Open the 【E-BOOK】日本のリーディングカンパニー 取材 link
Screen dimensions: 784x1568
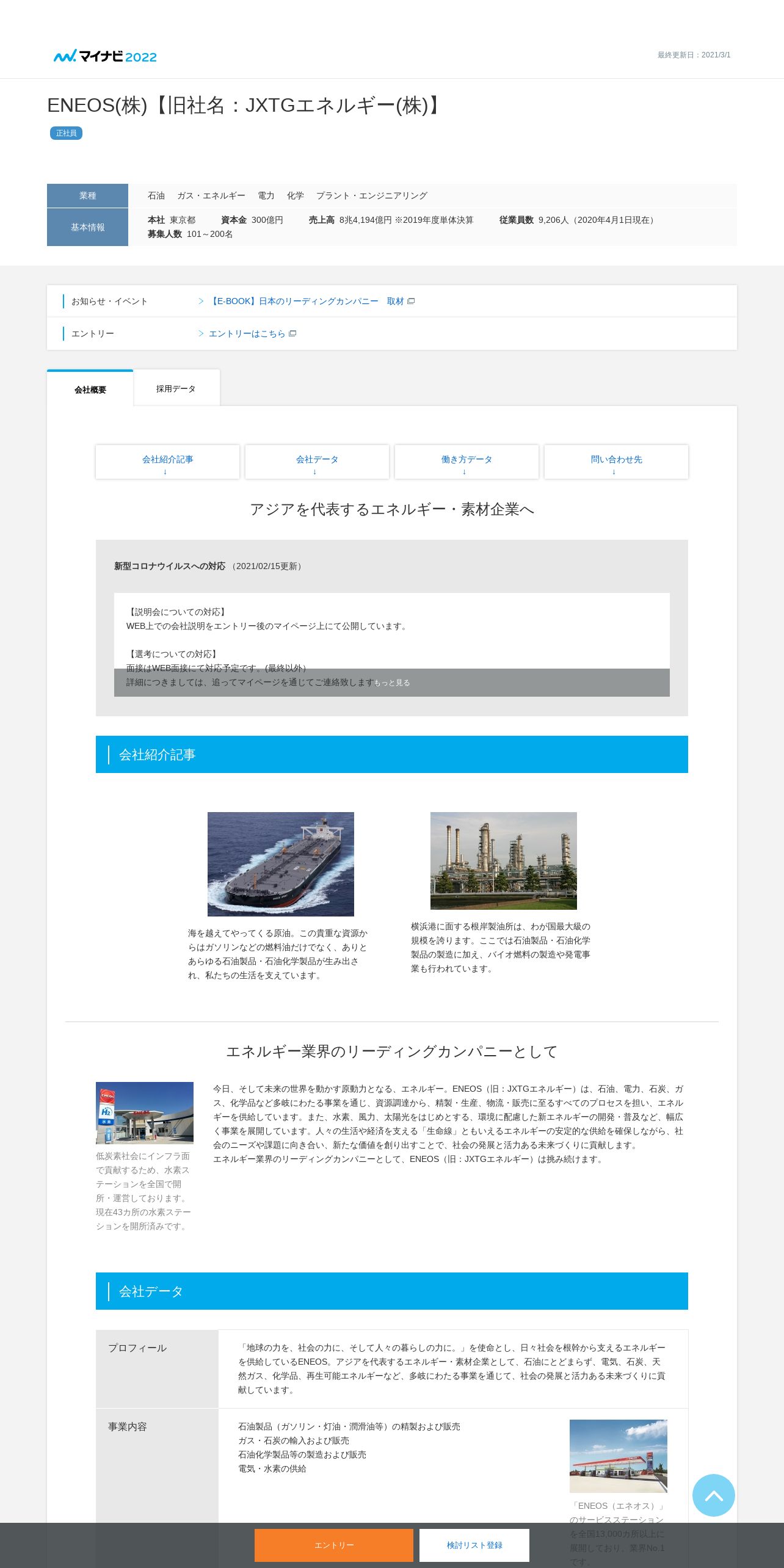306,301
